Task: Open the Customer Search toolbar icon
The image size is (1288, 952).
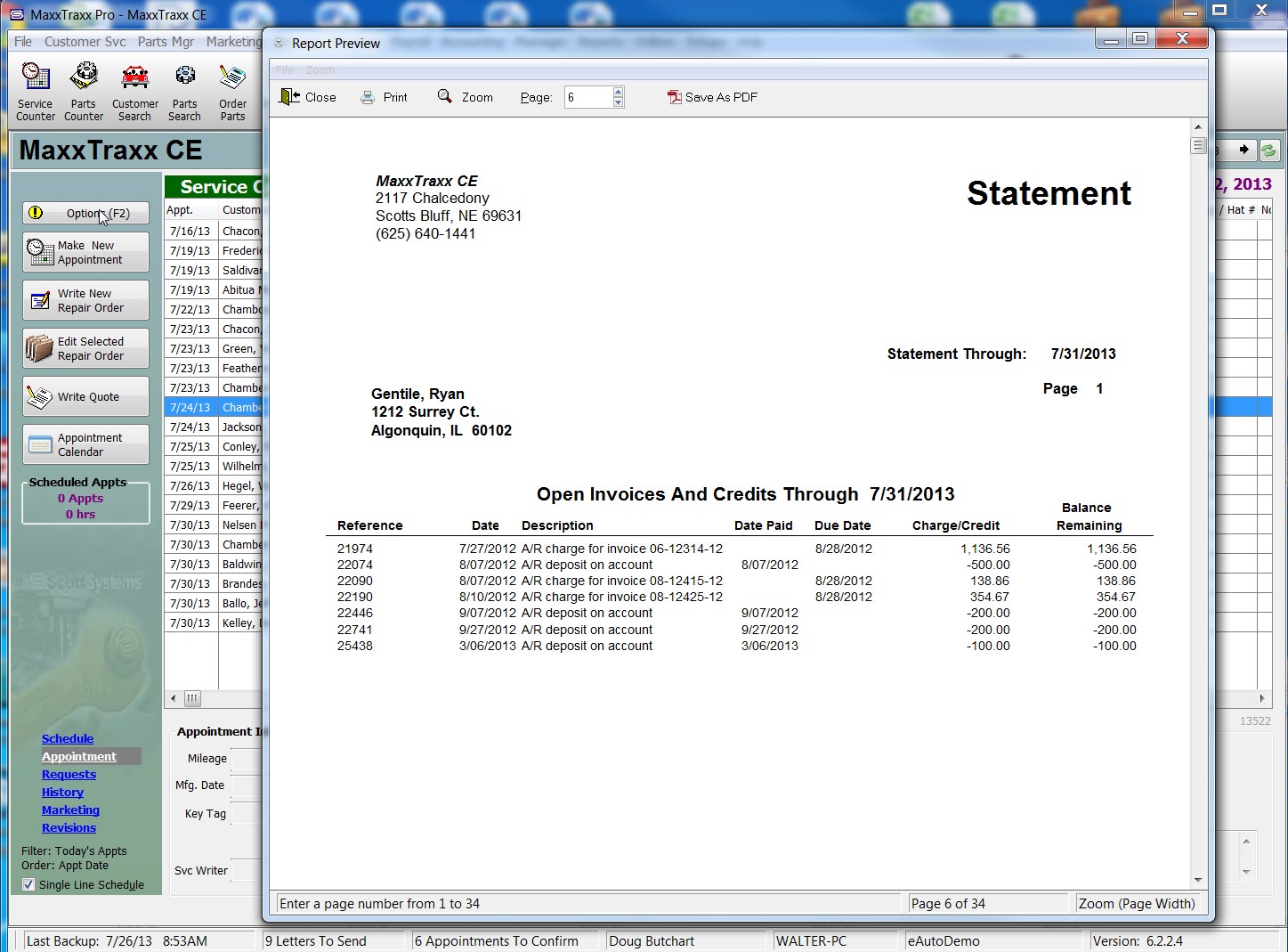Action: click(x=135, y=92)
